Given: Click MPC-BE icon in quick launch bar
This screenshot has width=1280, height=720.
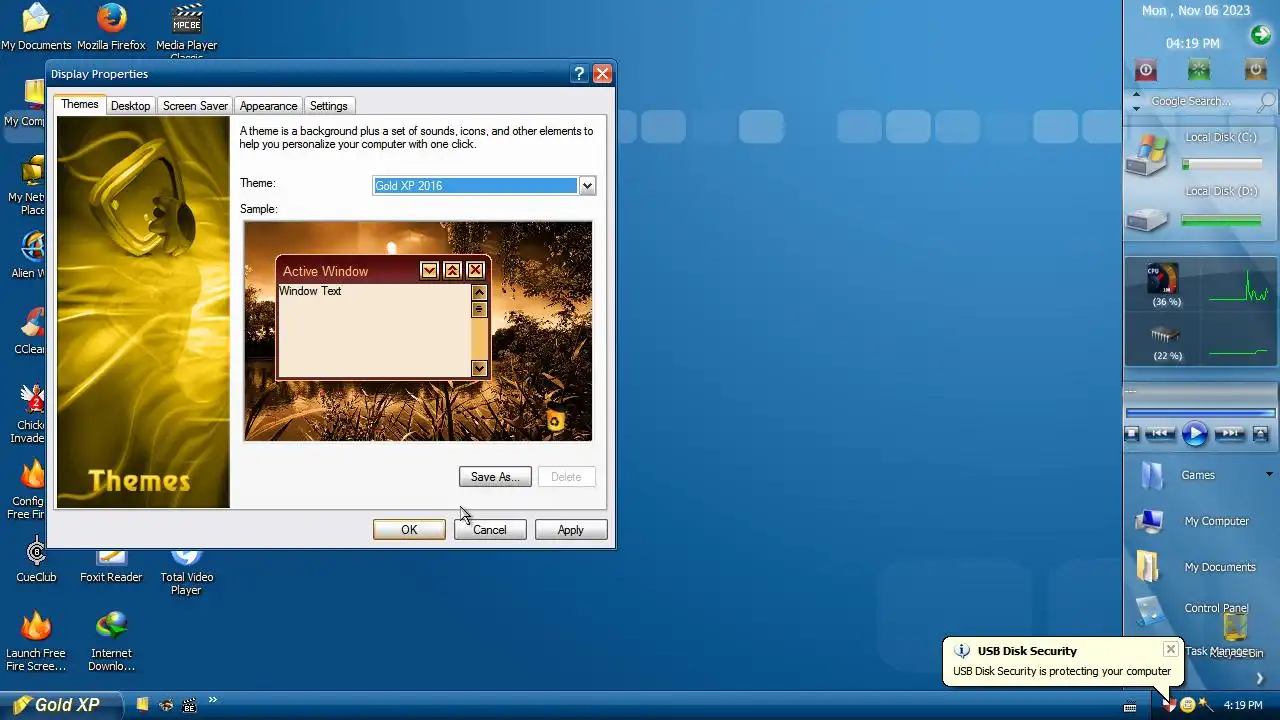Looking at the screenshot, I should 189,705.
